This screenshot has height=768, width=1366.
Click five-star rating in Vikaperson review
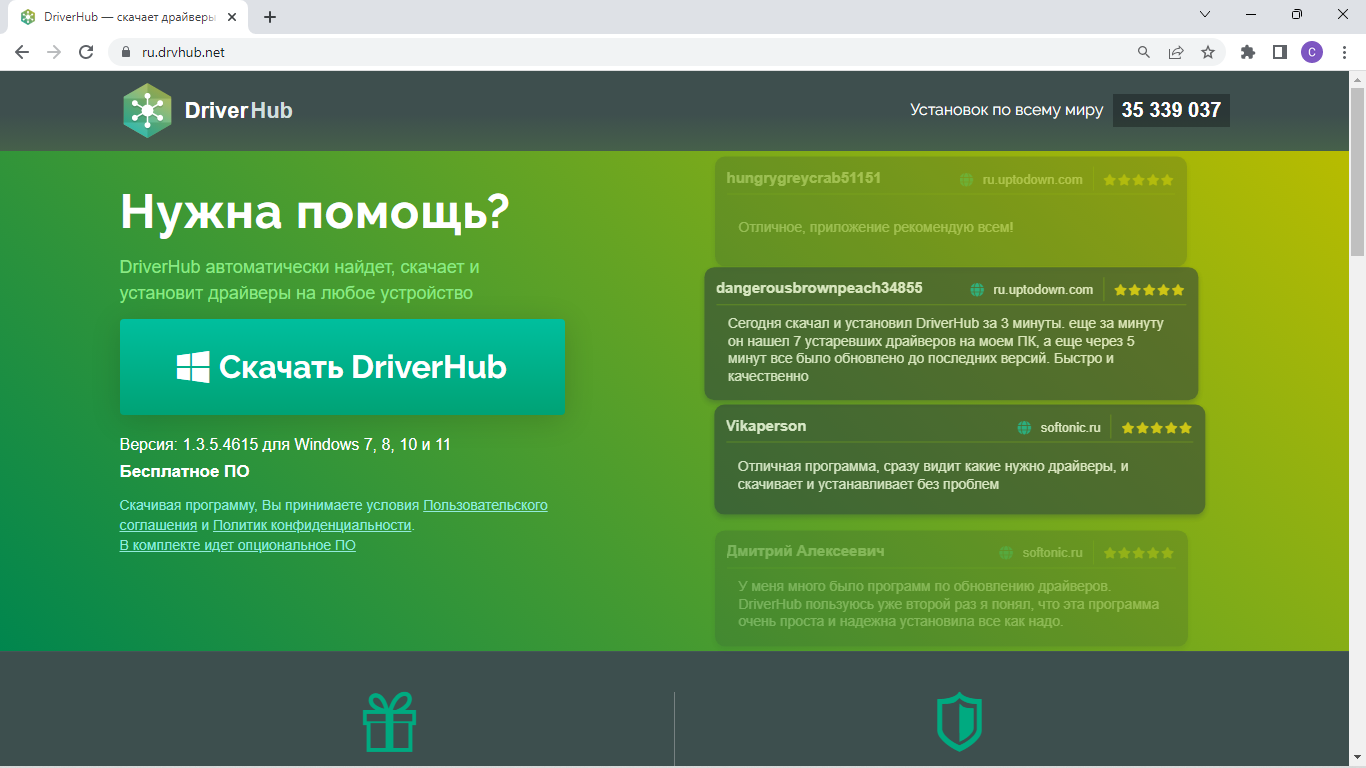[x=1157, y=428]
